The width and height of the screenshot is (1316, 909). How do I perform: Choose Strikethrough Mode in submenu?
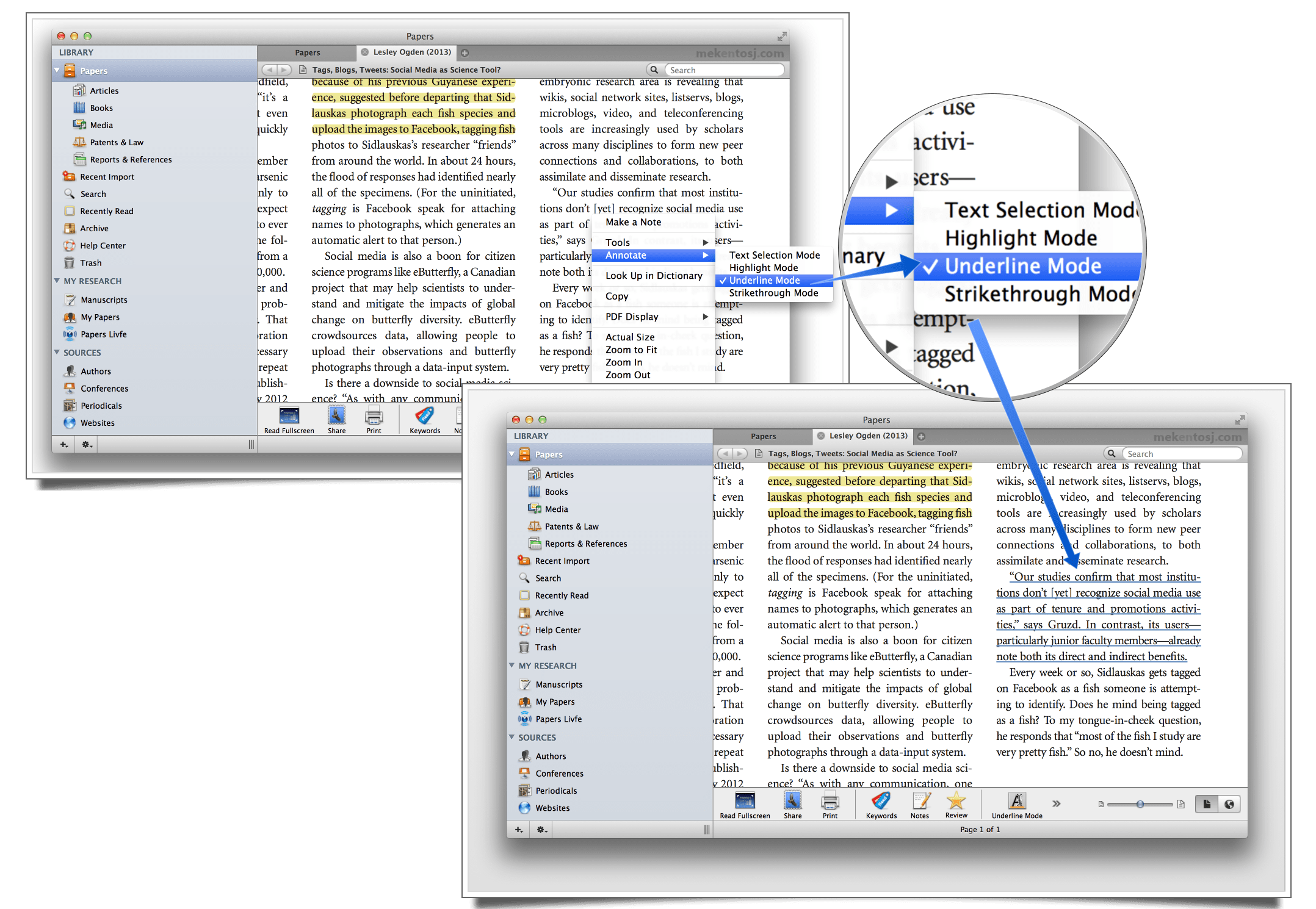tap(773, 293)
